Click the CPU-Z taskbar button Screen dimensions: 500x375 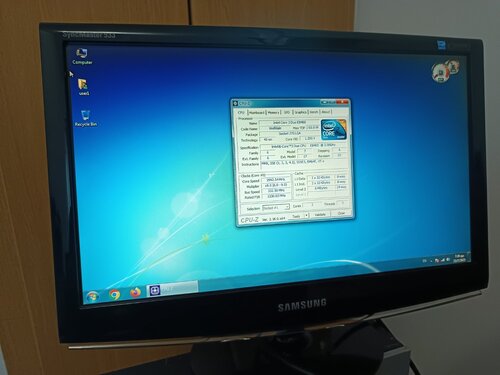coord(173,289)
